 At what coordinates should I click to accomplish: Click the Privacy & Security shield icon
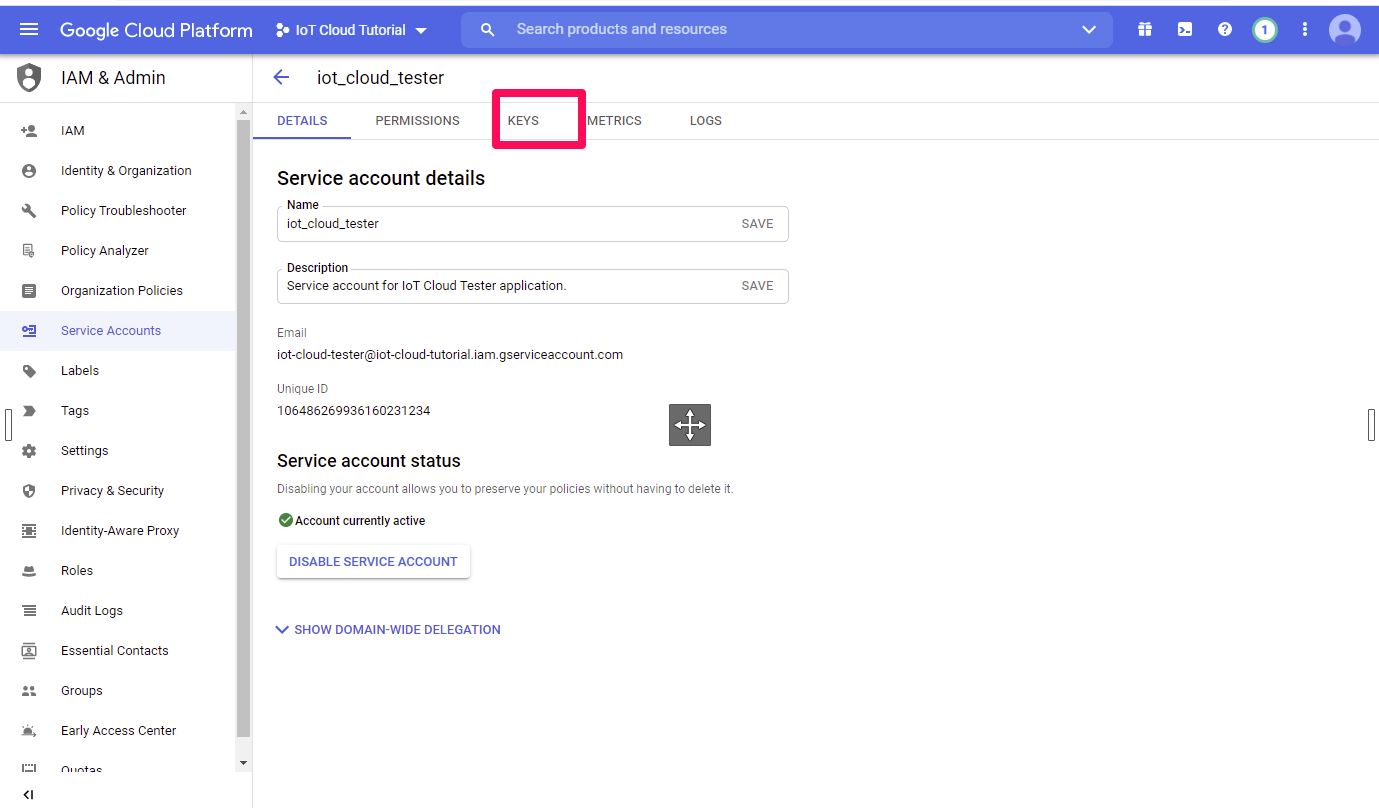tap(29, 491)
